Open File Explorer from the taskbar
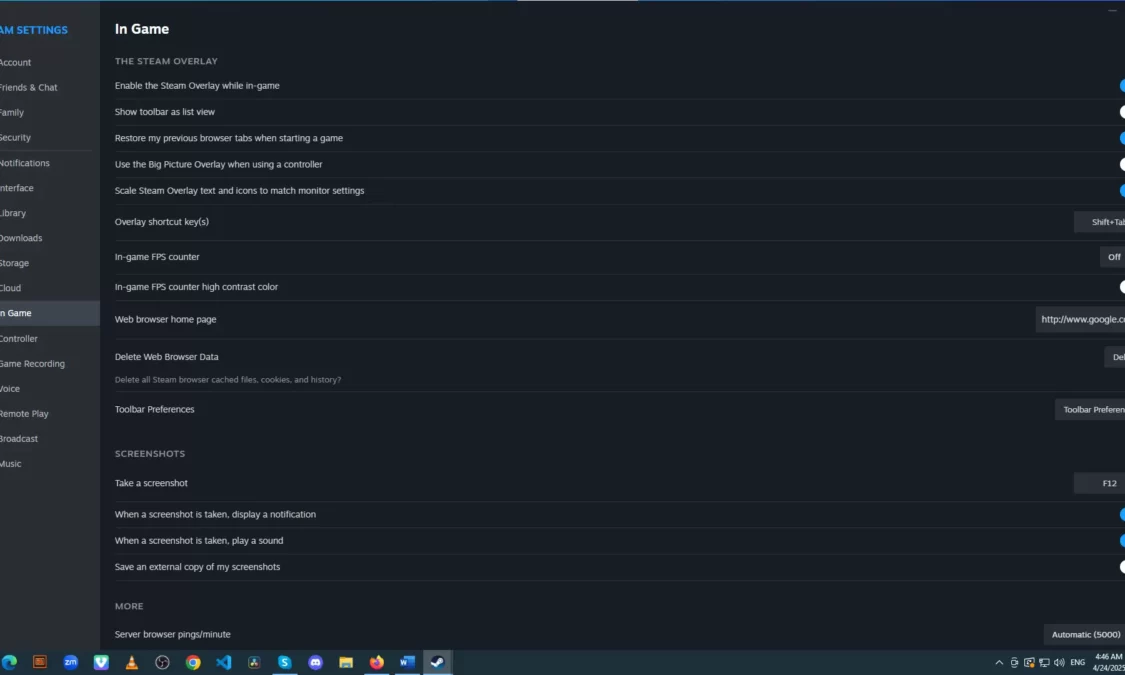Viewport: 1125px width, 675px height. click(x=346, y=662)
